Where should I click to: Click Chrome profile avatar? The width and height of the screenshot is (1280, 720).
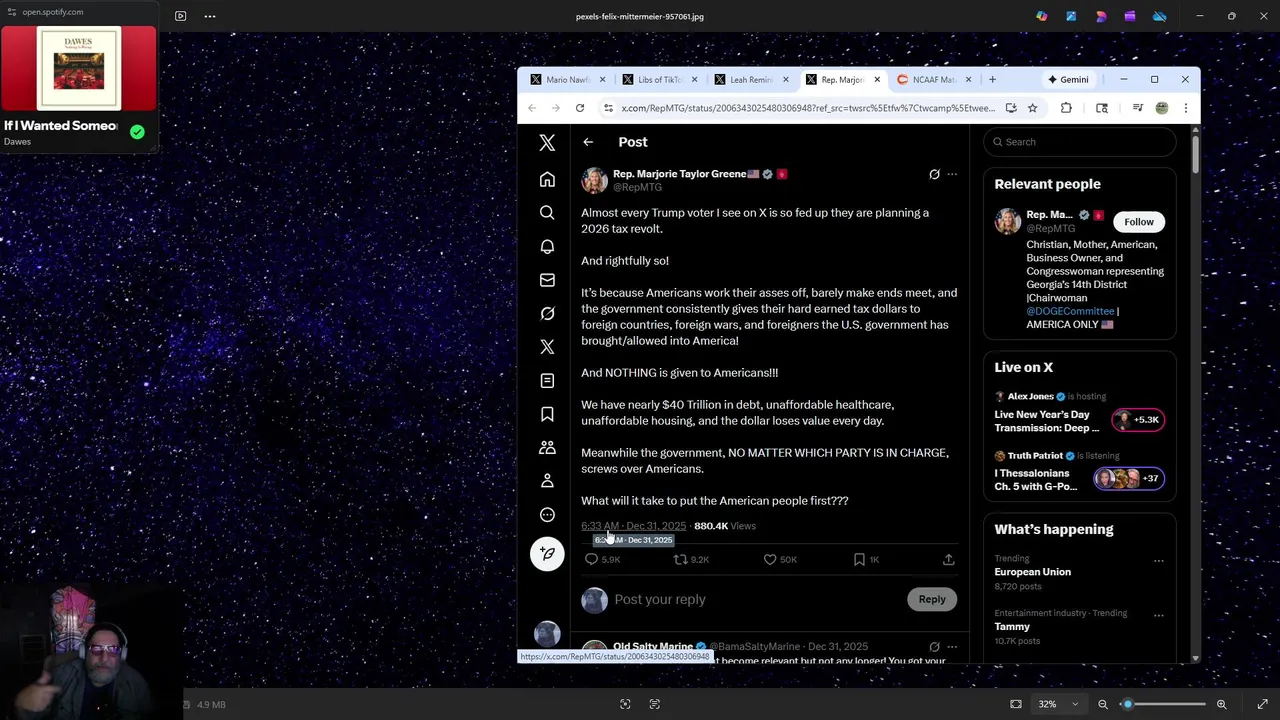point(1161,108)
